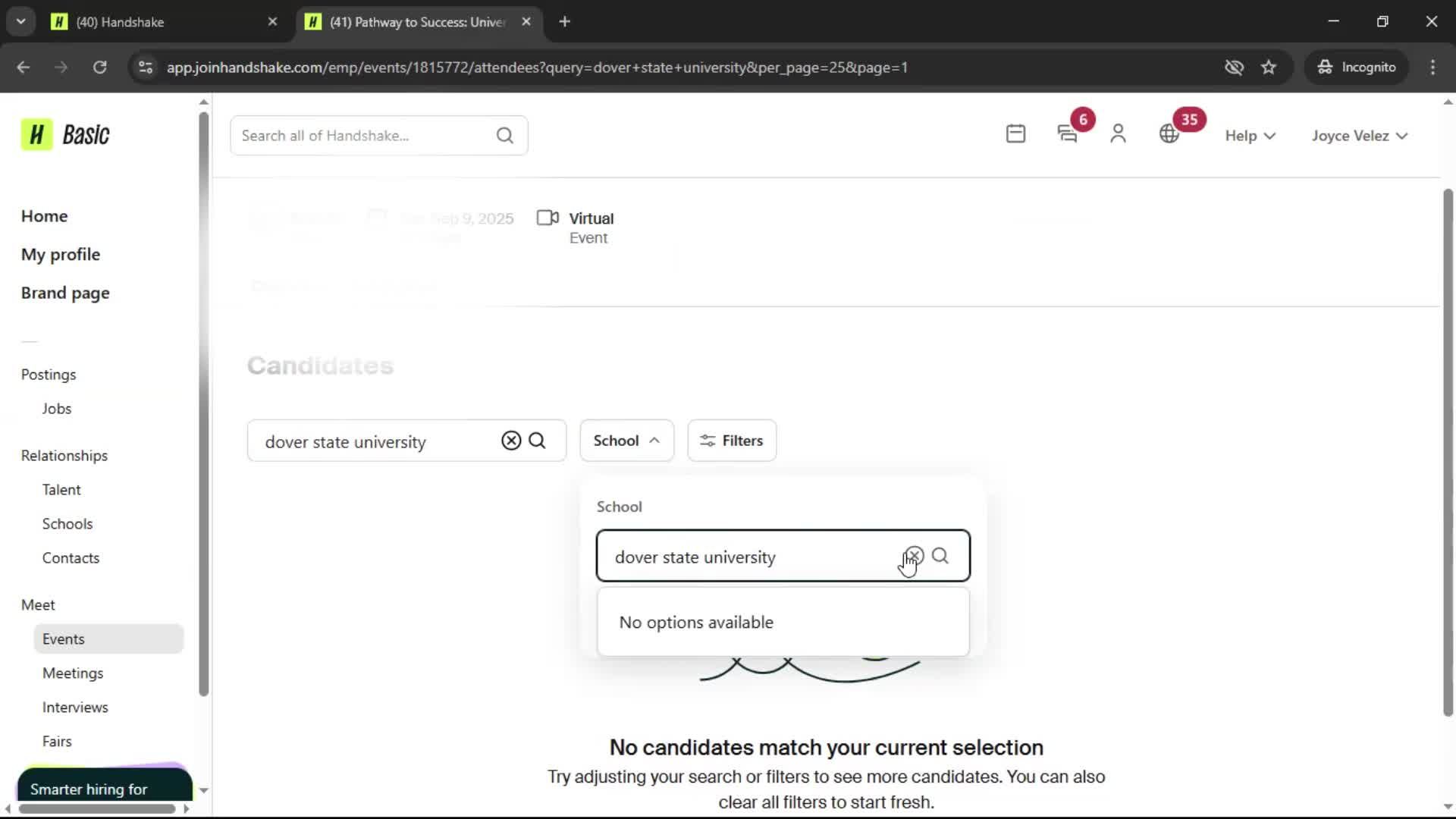Reload the page
The width and height of the screenshot is (1456, 819).
coord(100,67)
